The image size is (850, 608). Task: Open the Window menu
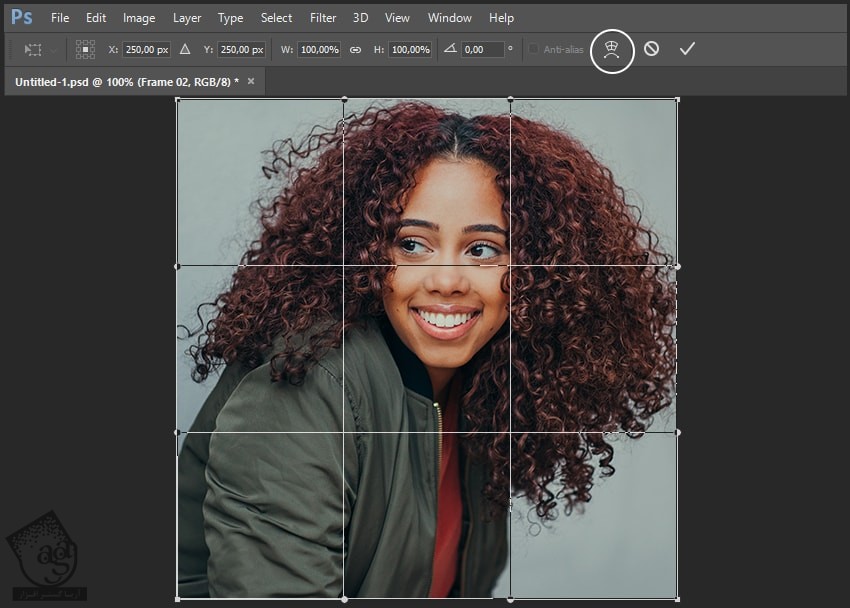(450, 18)
